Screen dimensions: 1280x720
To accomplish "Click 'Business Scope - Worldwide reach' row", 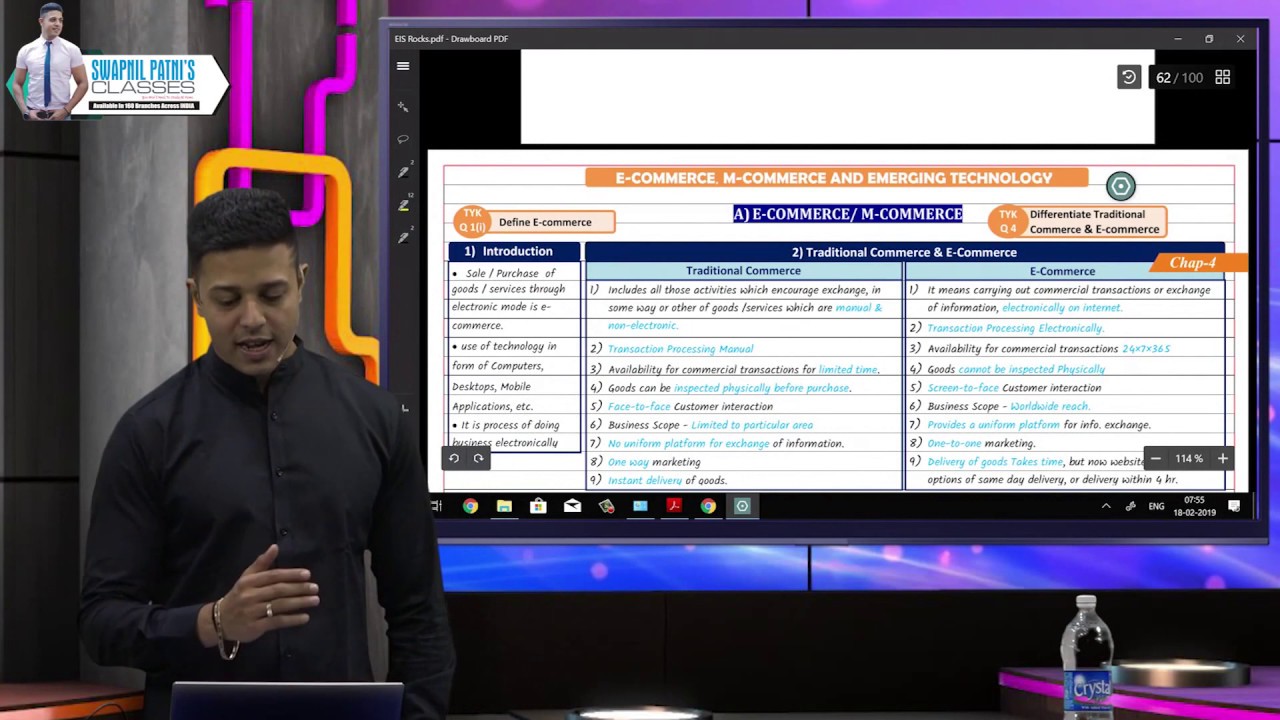I will 1008,406.
